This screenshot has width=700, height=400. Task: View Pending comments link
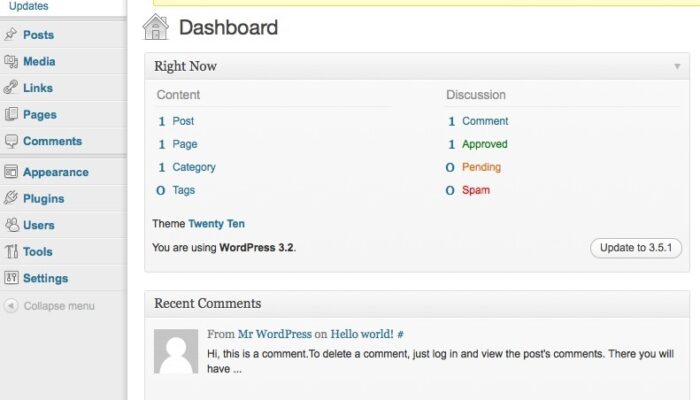point(481,167)
